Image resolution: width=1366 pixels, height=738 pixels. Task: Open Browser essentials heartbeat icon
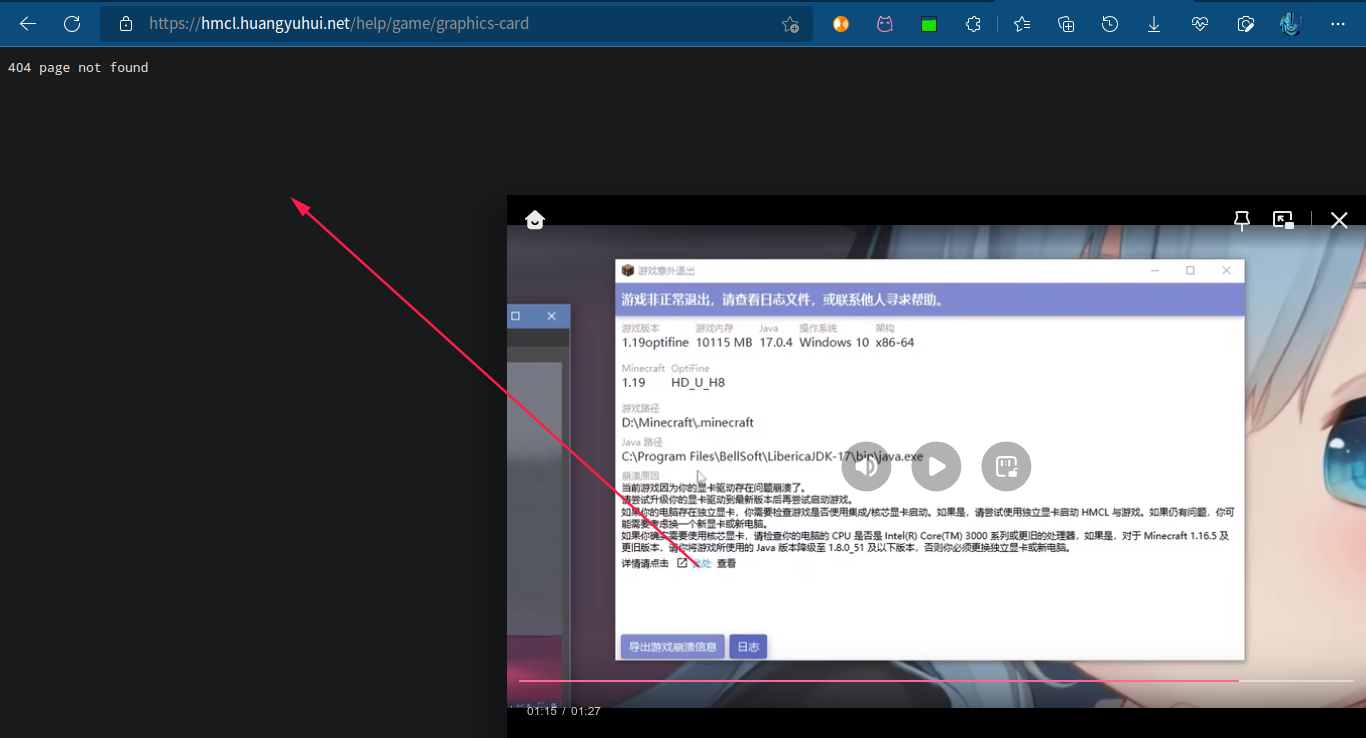click(x=1200, y=24)
